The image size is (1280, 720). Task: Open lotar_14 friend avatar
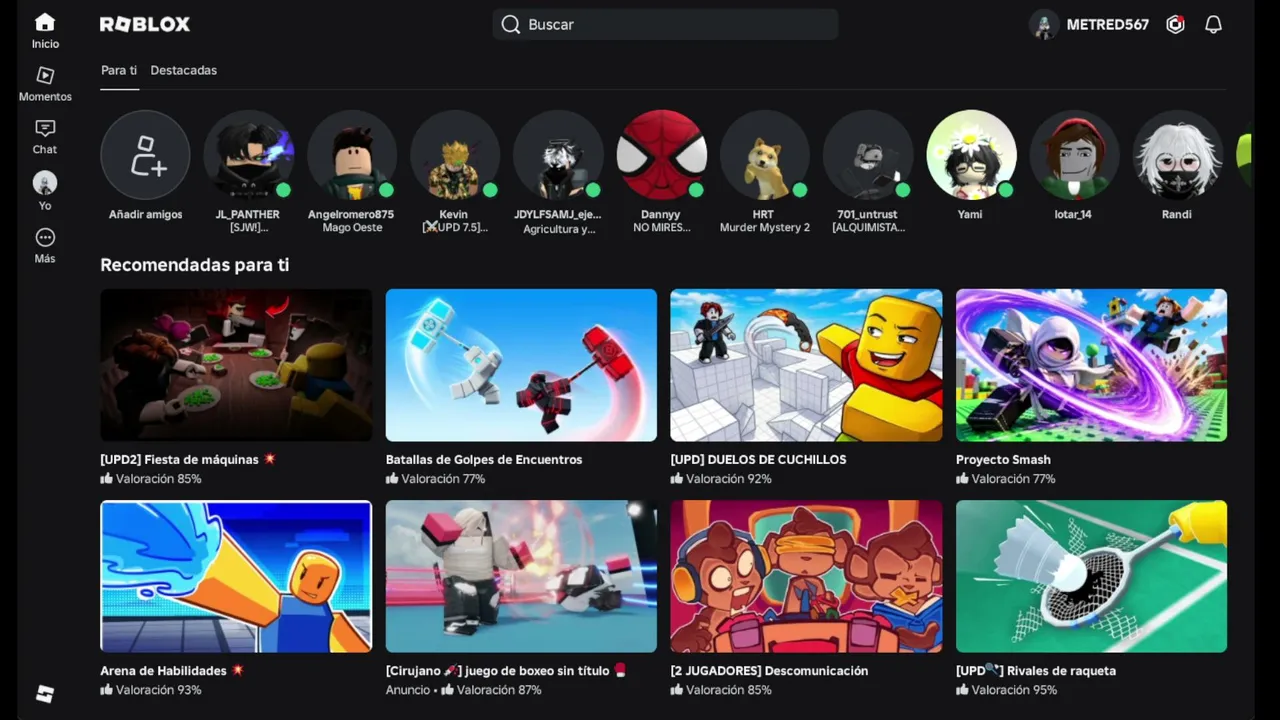pos(1074,155)
